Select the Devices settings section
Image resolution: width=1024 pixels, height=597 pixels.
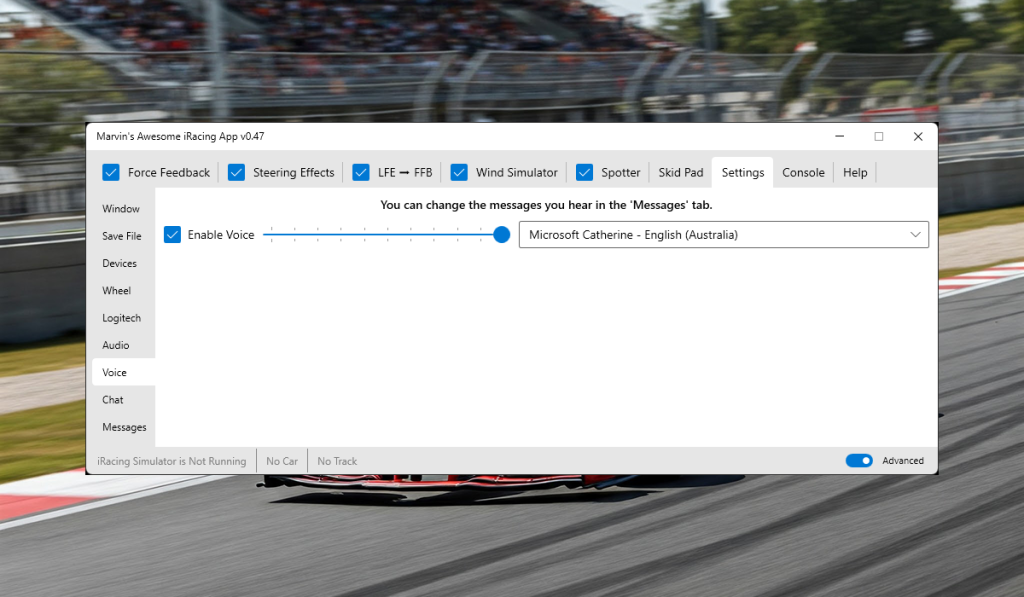point(119,263)
